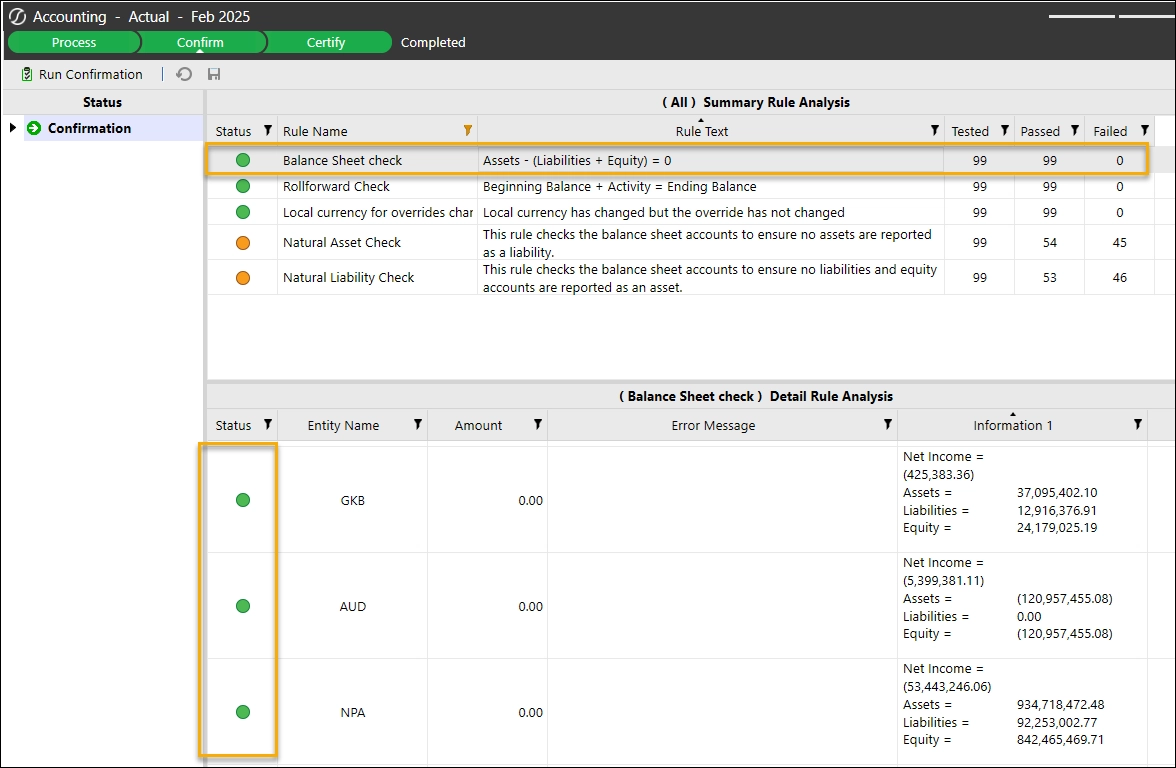This screenshot has height=768, width=1176.
Task: Open the Passed column filter
Action: pos(1074,131)
